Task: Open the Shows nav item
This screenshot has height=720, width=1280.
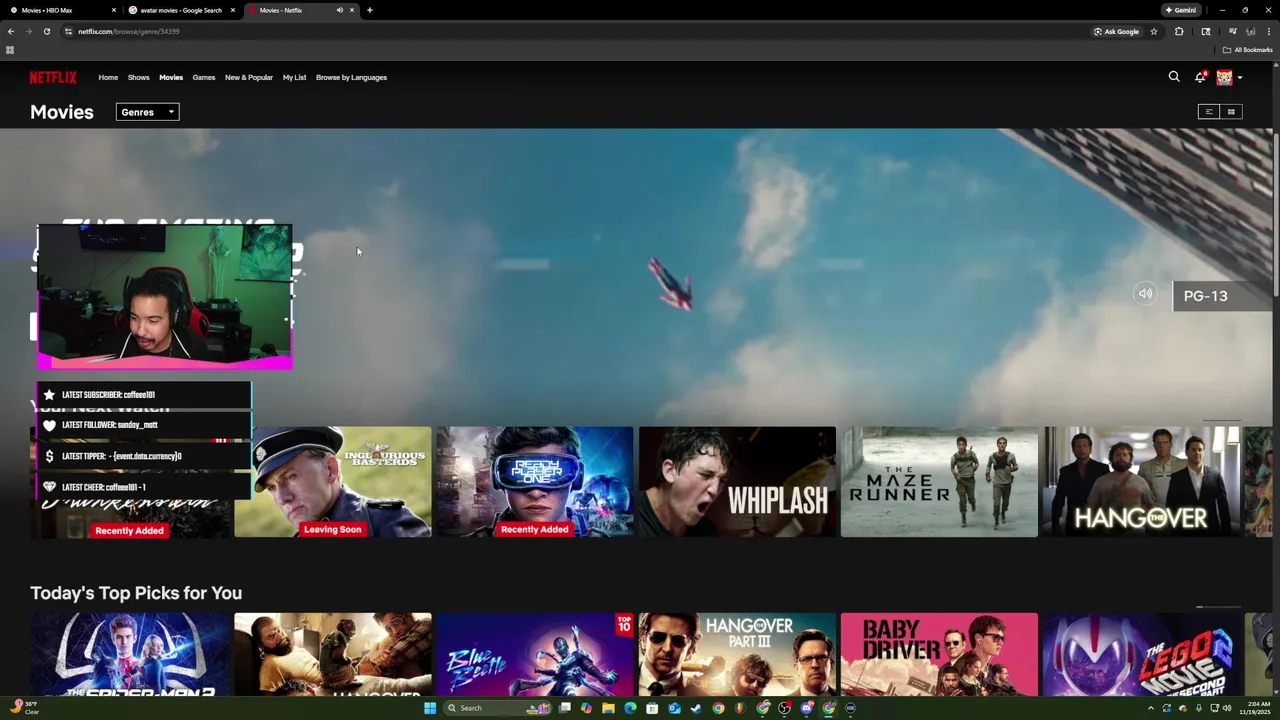Action: point(138,77)
